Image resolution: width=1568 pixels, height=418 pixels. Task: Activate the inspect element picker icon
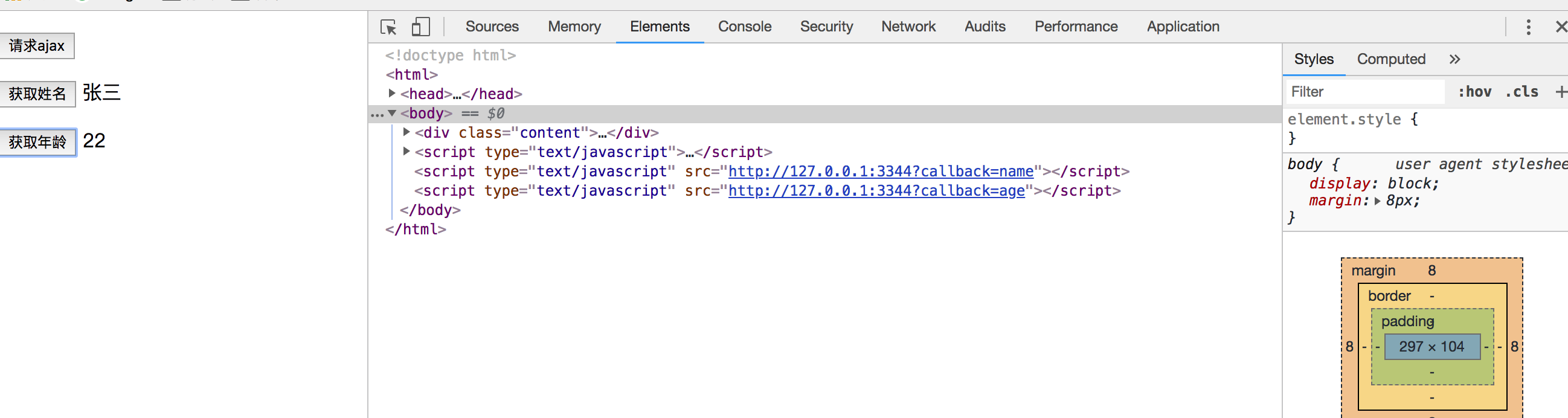coord(388,27)
